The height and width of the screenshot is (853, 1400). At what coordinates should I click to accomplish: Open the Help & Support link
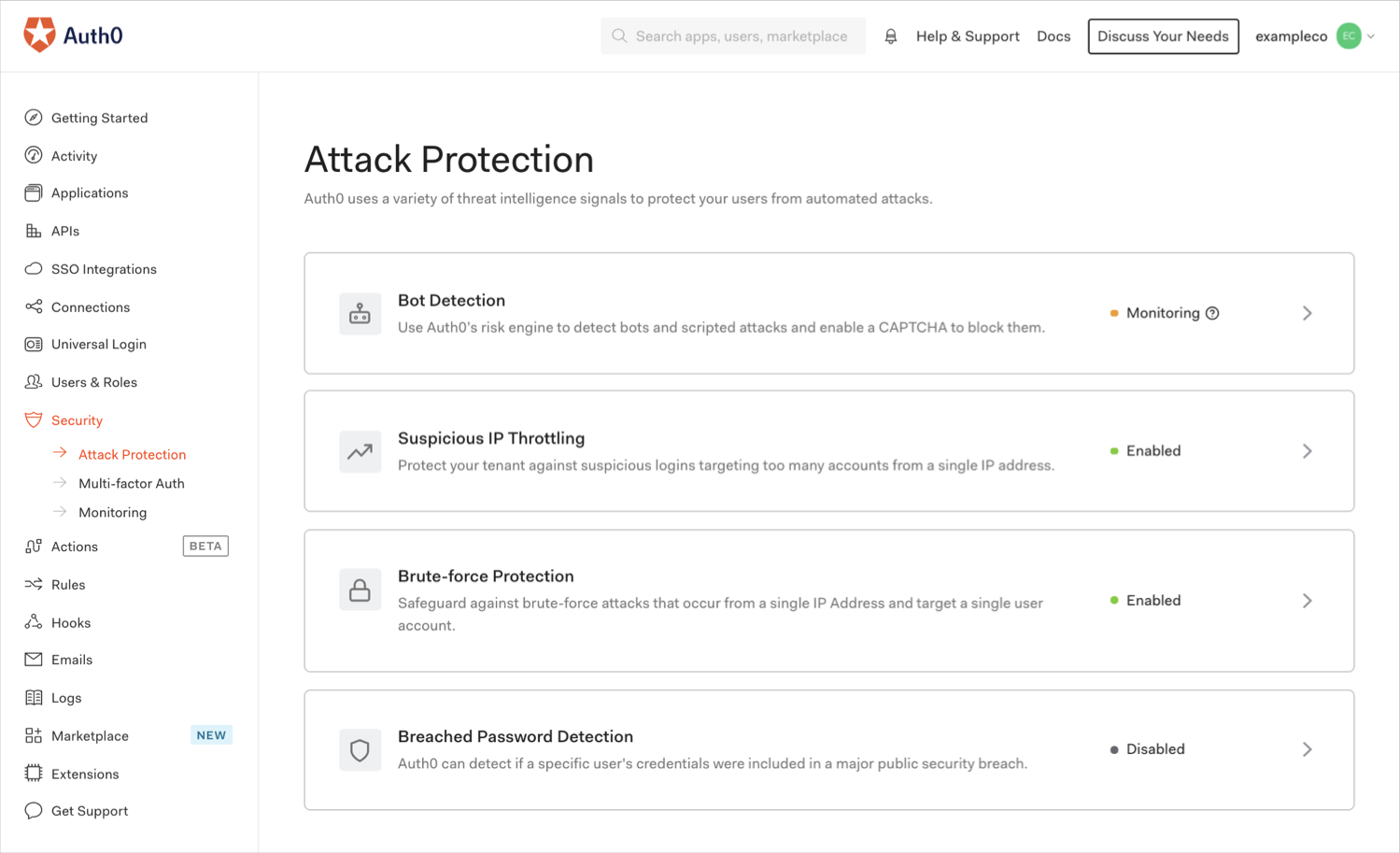tap(968, 36)
